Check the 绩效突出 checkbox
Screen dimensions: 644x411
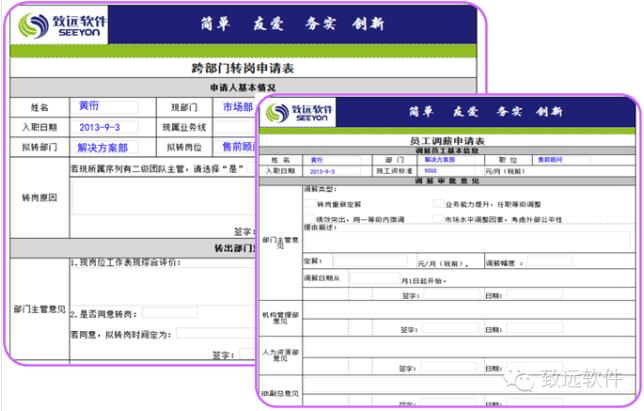(x=310, y=219)
